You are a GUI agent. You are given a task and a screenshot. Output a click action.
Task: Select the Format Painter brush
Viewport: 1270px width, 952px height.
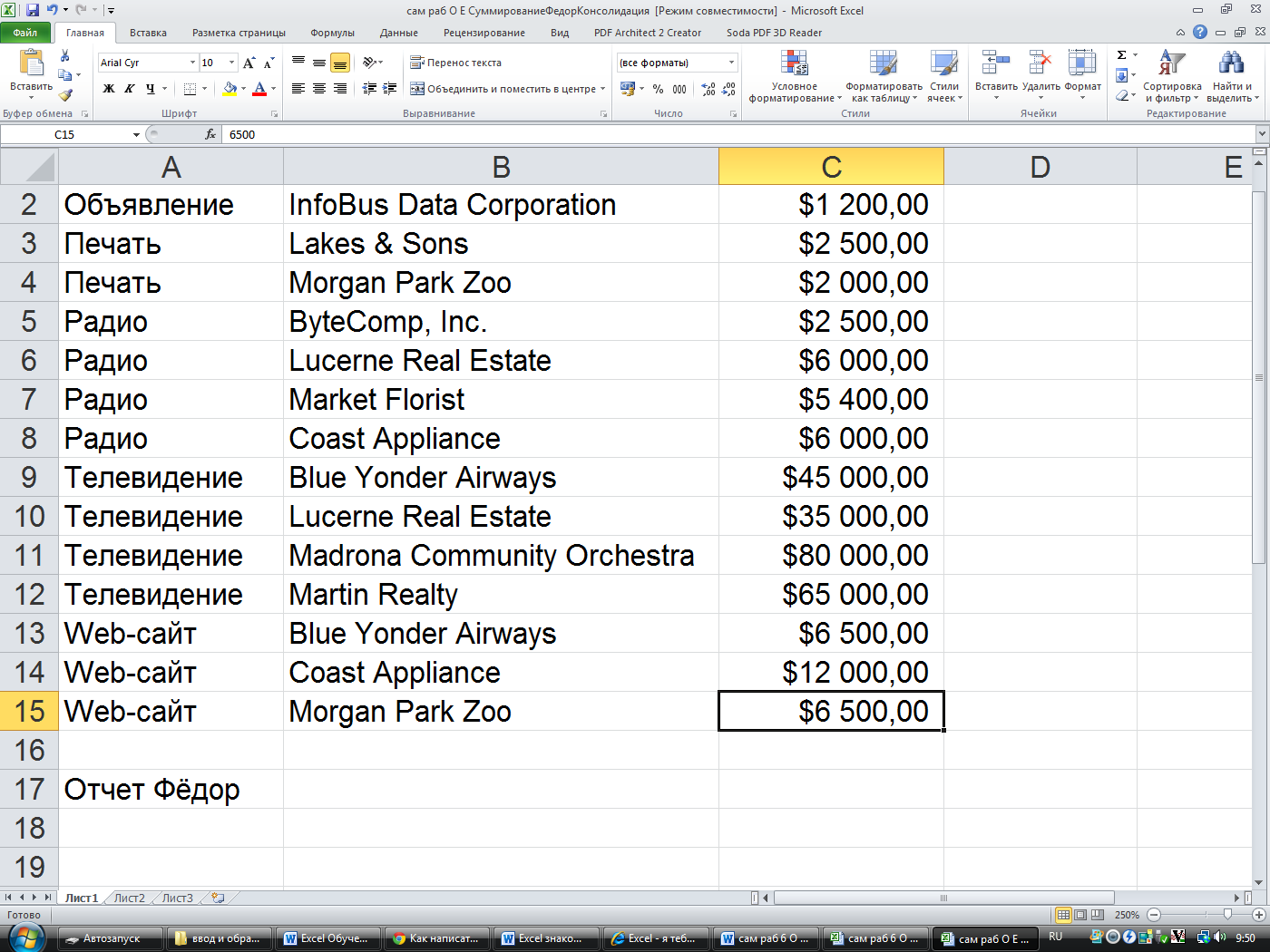click(65, 95)
